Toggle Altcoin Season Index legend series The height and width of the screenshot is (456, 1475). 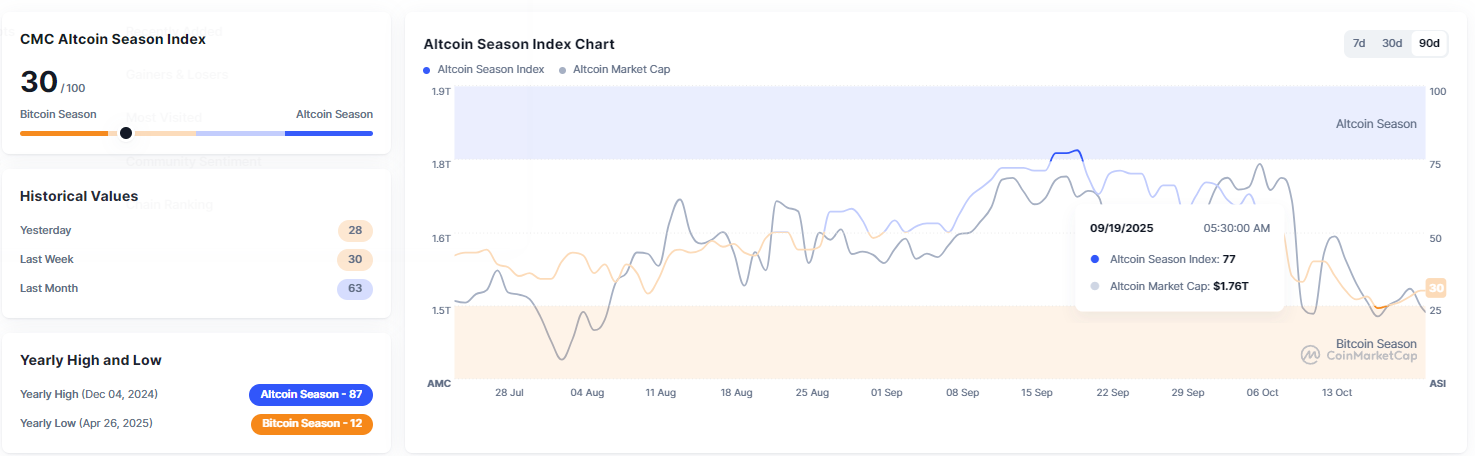pyautogui.click(x=484, y=69)
